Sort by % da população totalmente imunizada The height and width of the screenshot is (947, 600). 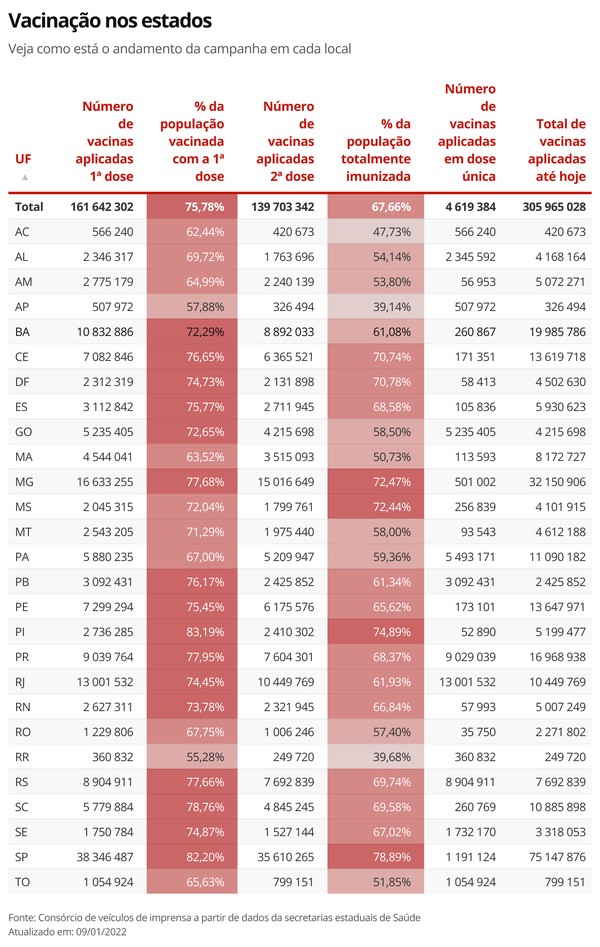click(x=376, y=150)
